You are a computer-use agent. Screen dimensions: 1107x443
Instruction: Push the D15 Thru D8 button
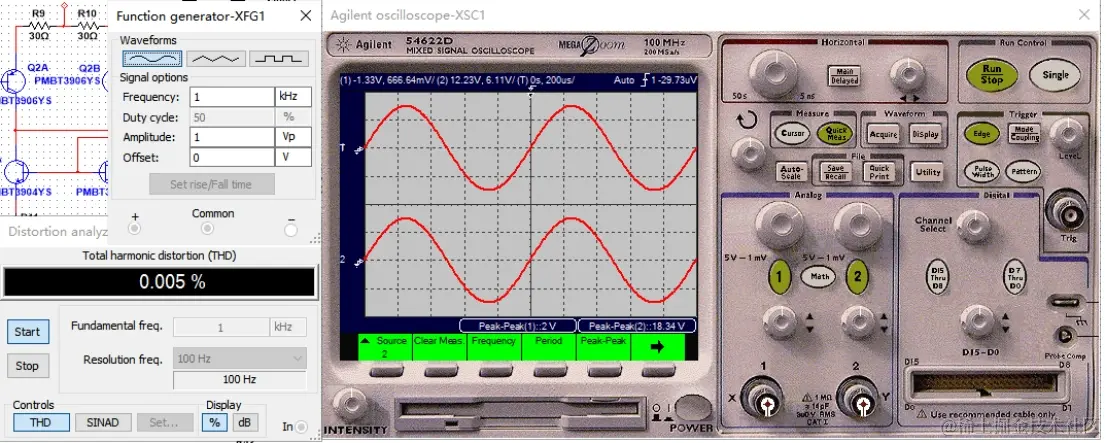(x=938, y=276)
